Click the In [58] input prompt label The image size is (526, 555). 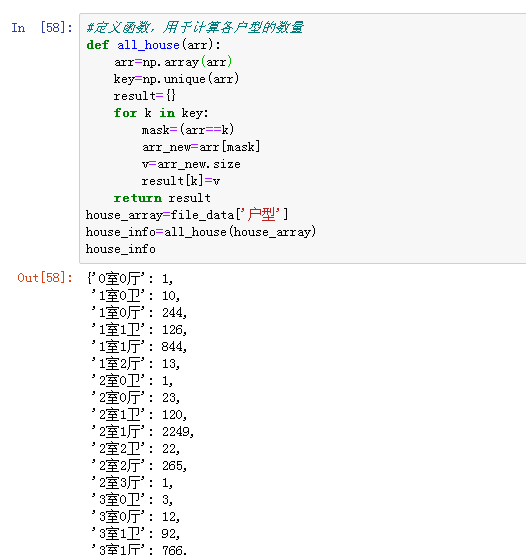click(x=42, y=27)
